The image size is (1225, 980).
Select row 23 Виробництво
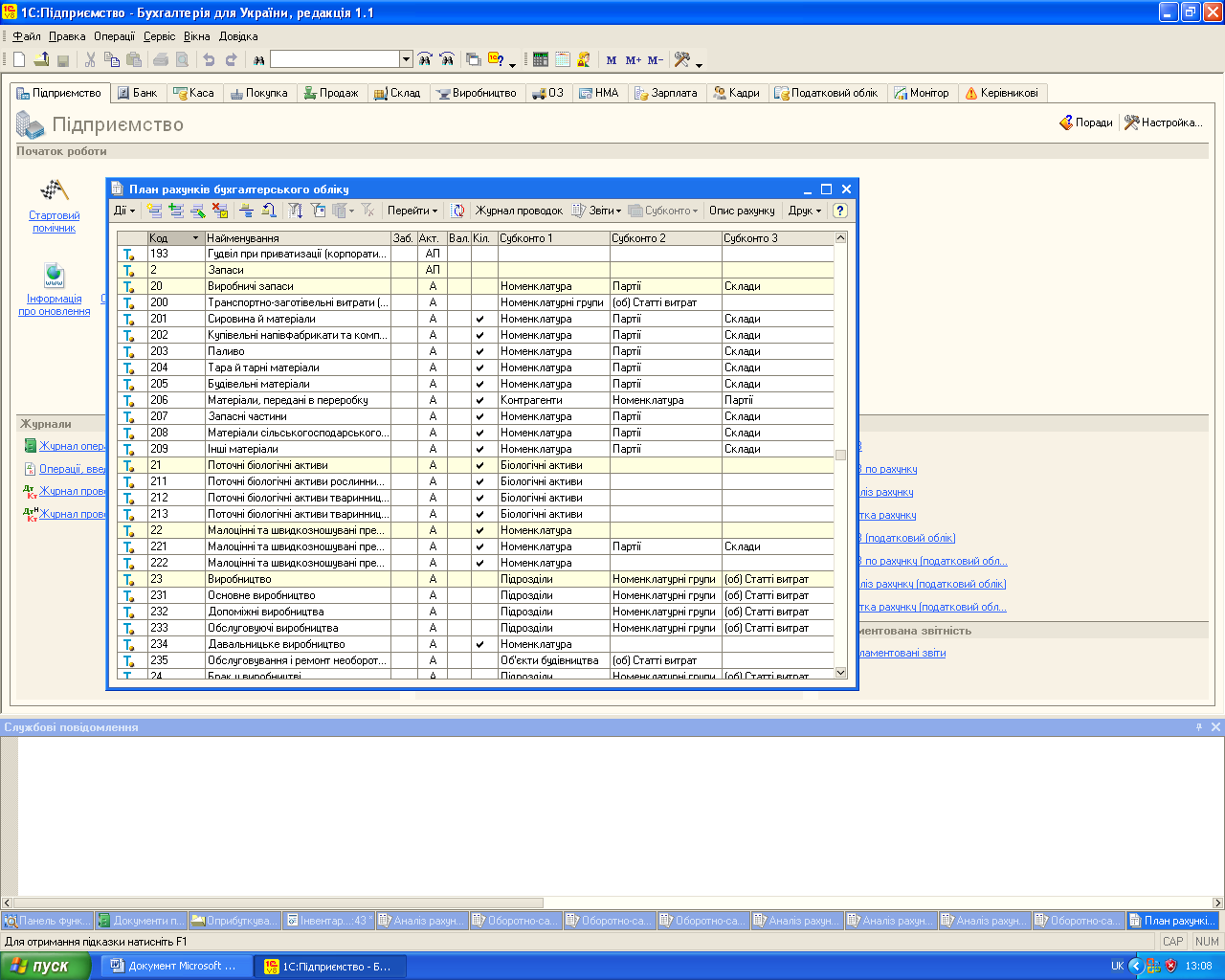476,579
